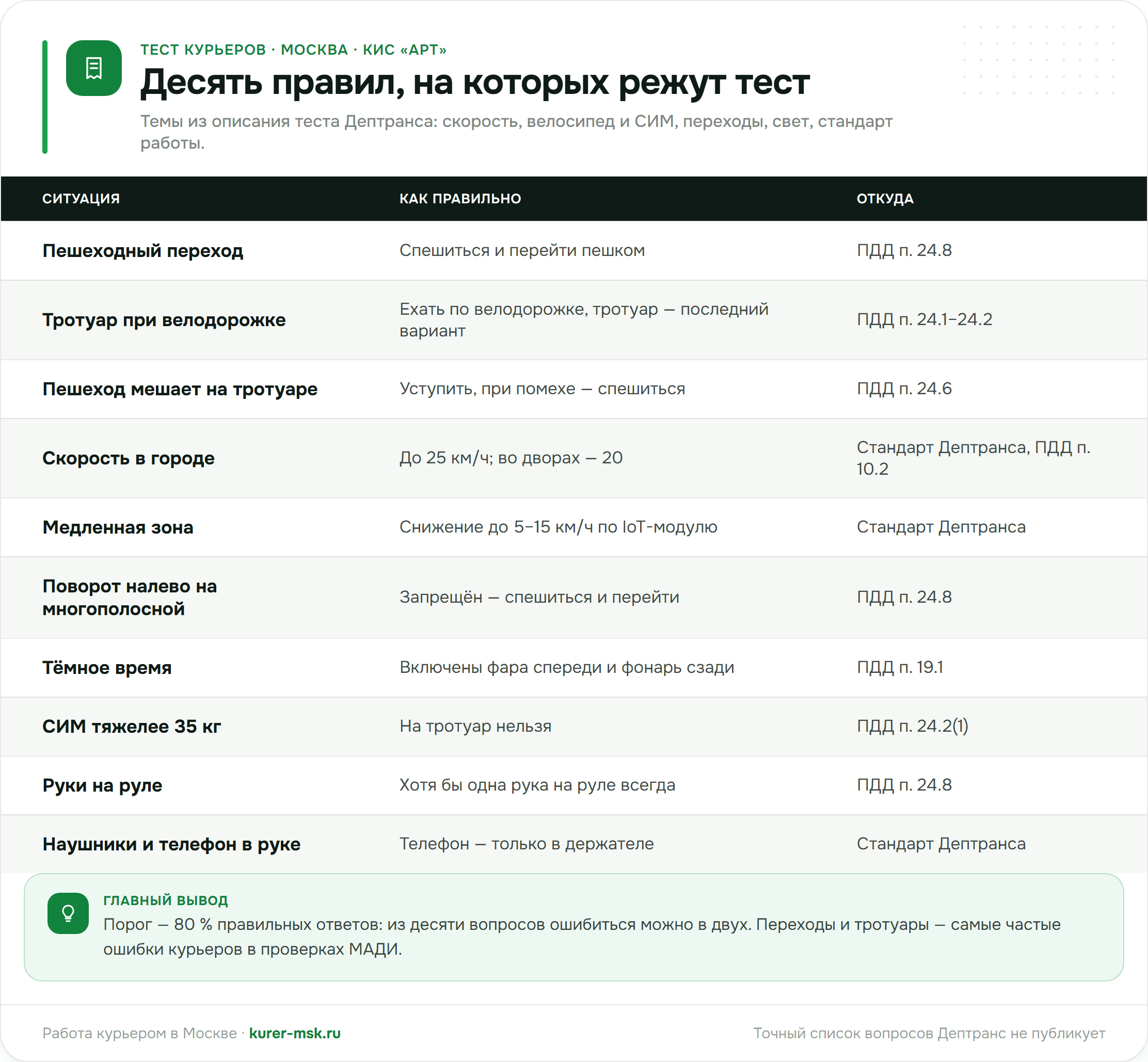Click the «На тротуар нельзя» cell
The height and width of the screenshot is (1062, 1148).
[x=475, y=727]
